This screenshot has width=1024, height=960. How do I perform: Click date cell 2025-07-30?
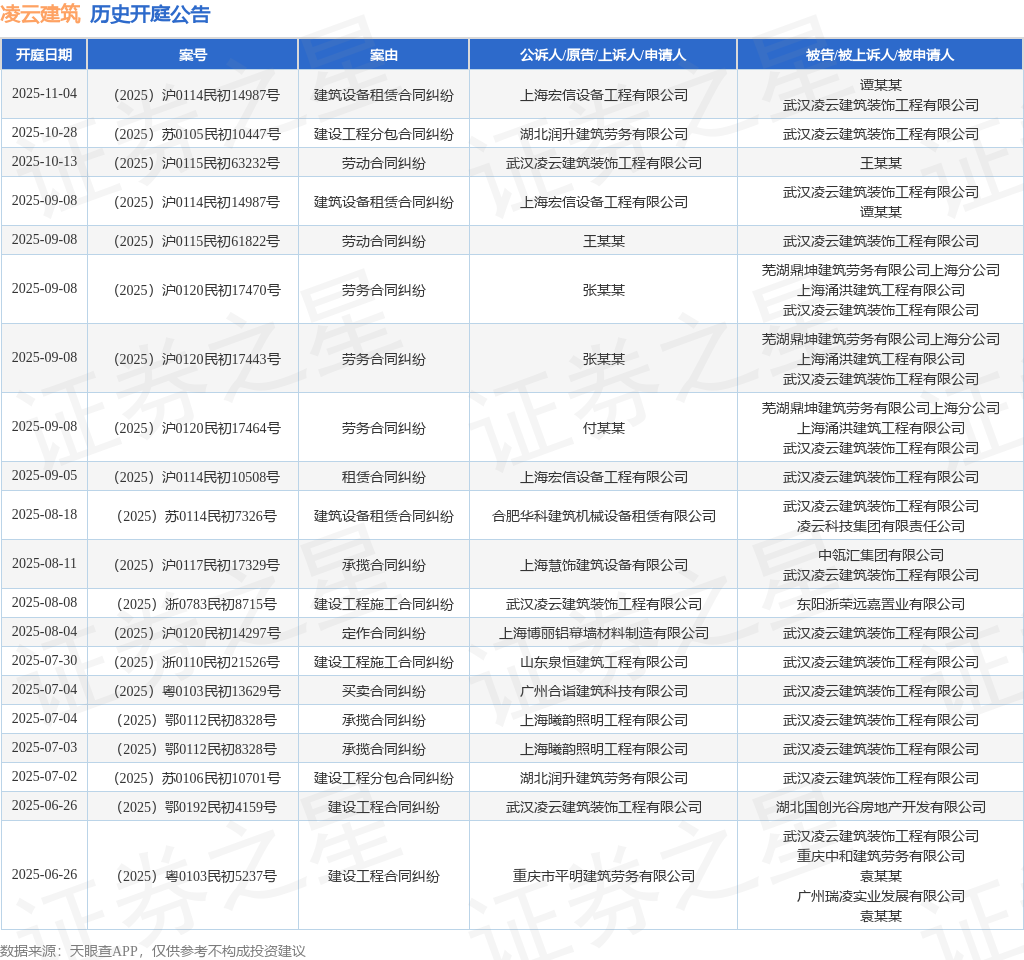[44, 661]
